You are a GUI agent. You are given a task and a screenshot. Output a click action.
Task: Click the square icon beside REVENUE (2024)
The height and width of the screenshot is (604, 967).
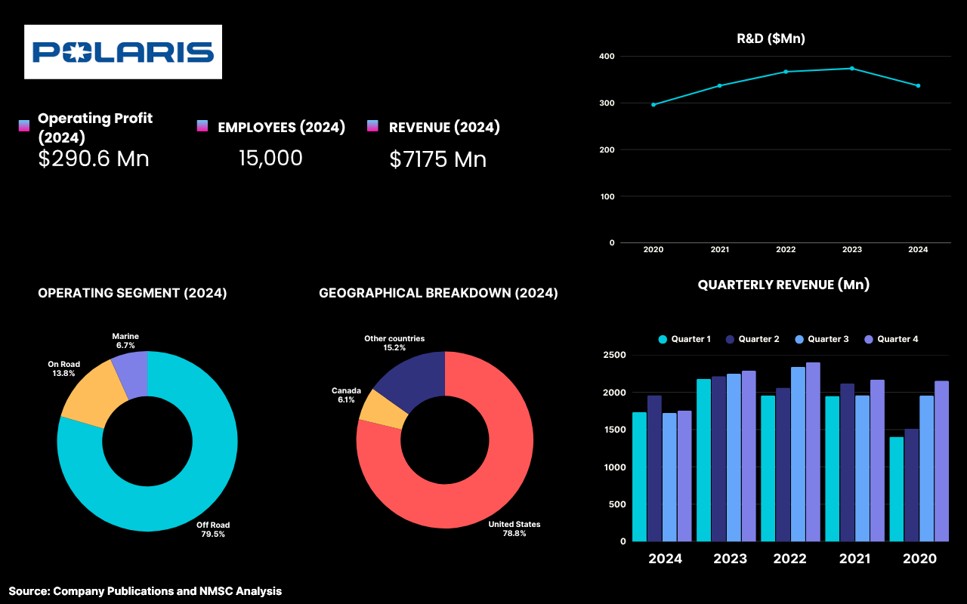[373, 126]
